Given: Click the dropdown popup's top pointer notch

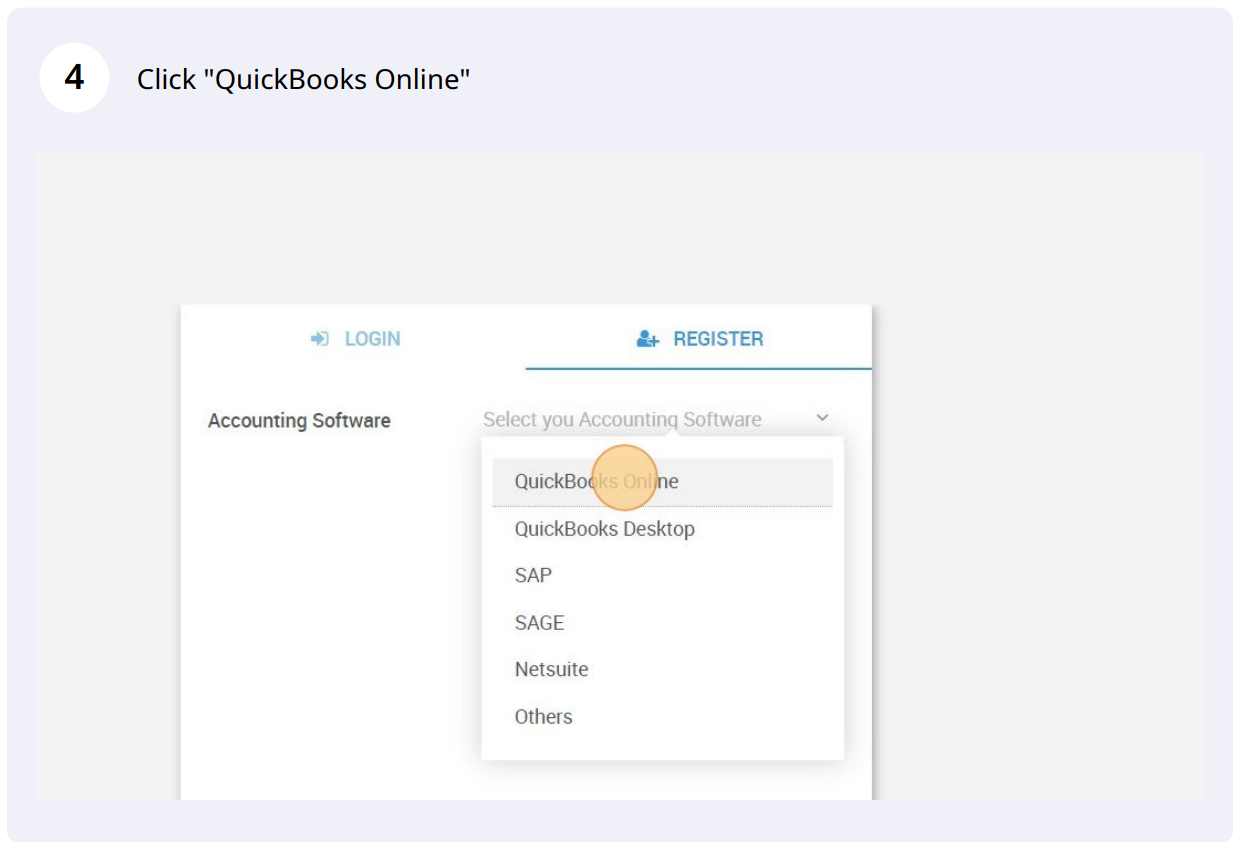Looking at the screenshot, I should tap(673, 432).
